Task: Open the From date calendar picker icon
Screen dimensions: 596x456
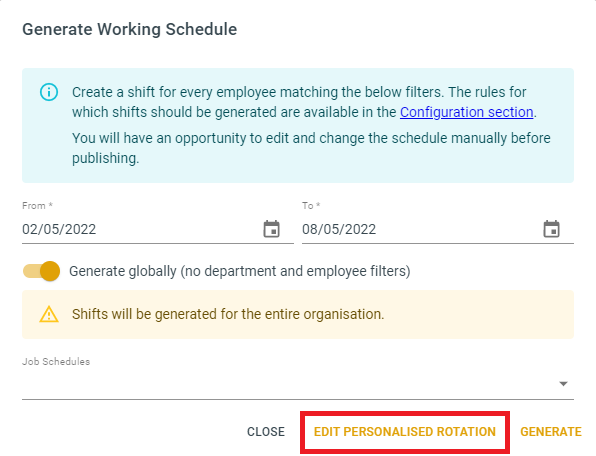Action: click(271, 229)
